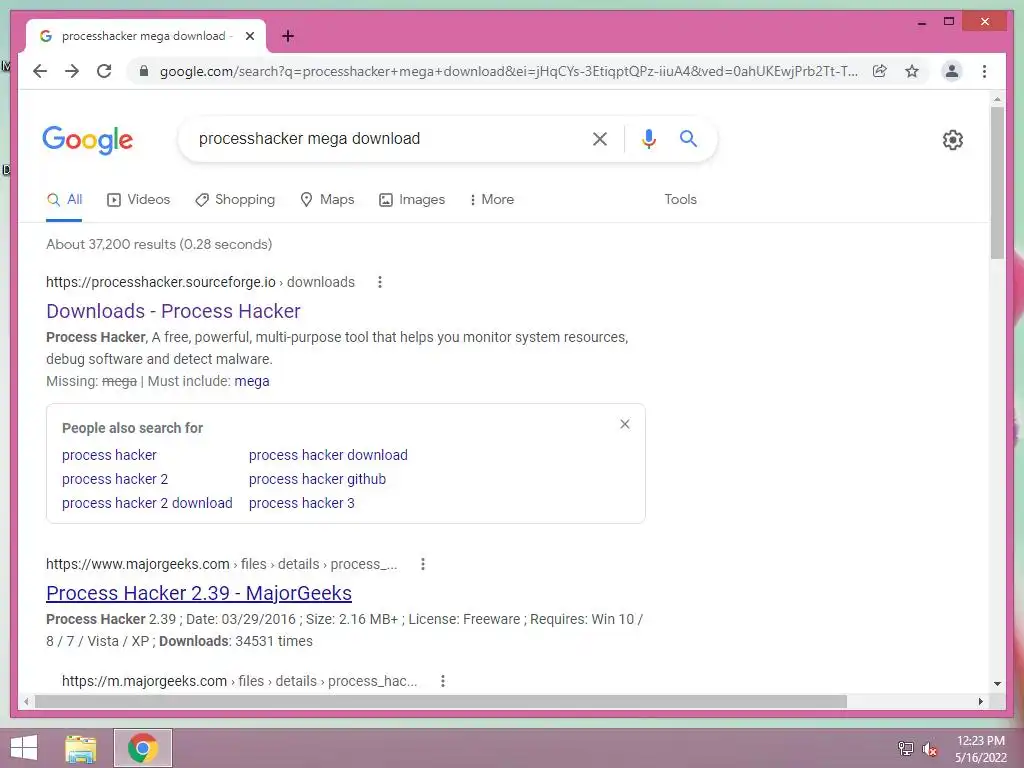Screen dimensions: 1024x768
Task: Switch to Shopping results tab
Action: pyautogui.click(x=235, y=199)
